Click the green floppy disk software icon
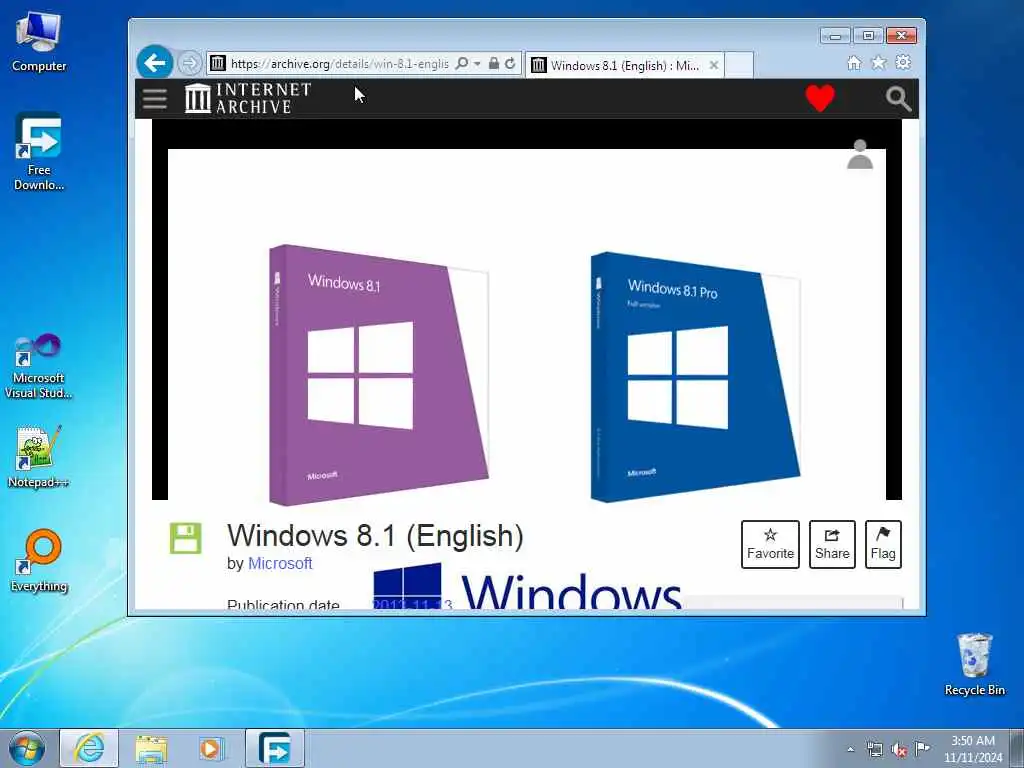Image resolution: width=1024 pixels, height=768 pixels. click(185, 538)
